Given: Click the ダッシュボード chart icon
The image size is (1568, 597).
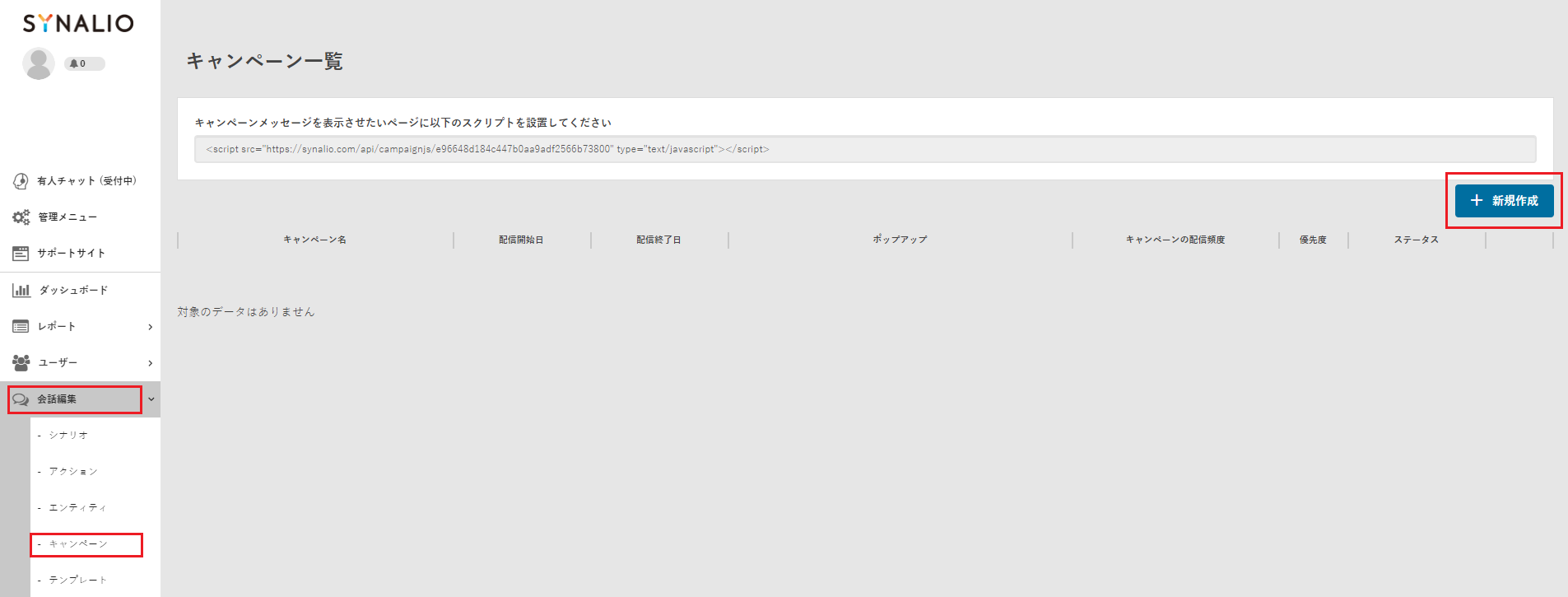Looking at the screenshot, I should (21, 290).
